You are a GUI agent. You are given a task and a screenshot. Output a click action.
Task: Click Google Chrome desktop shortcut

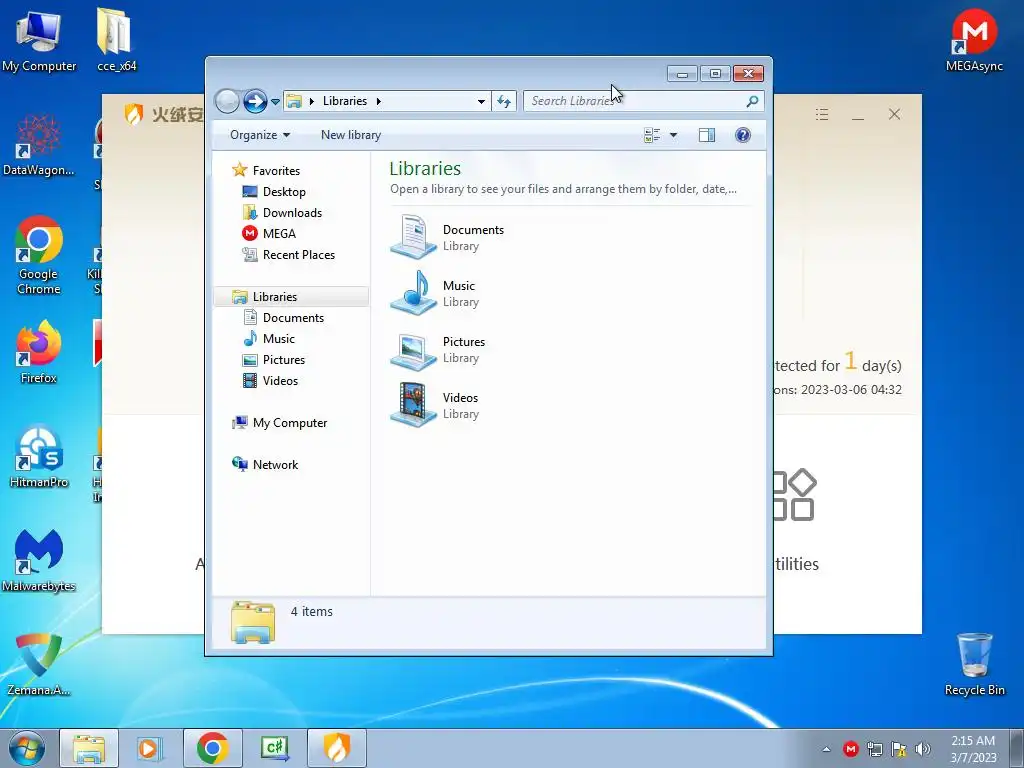point(39,255)
